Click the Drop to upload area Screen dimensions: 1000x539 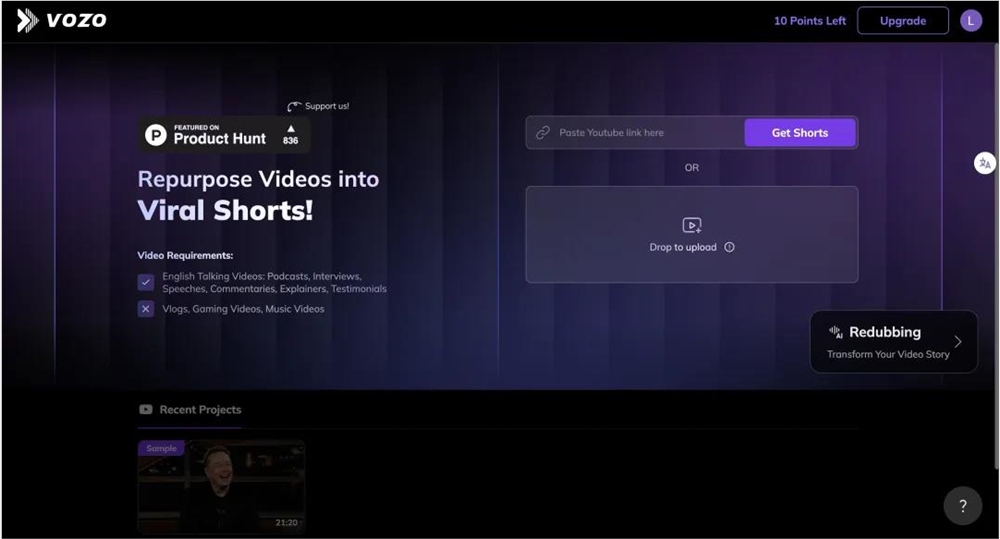click(691, 235)
